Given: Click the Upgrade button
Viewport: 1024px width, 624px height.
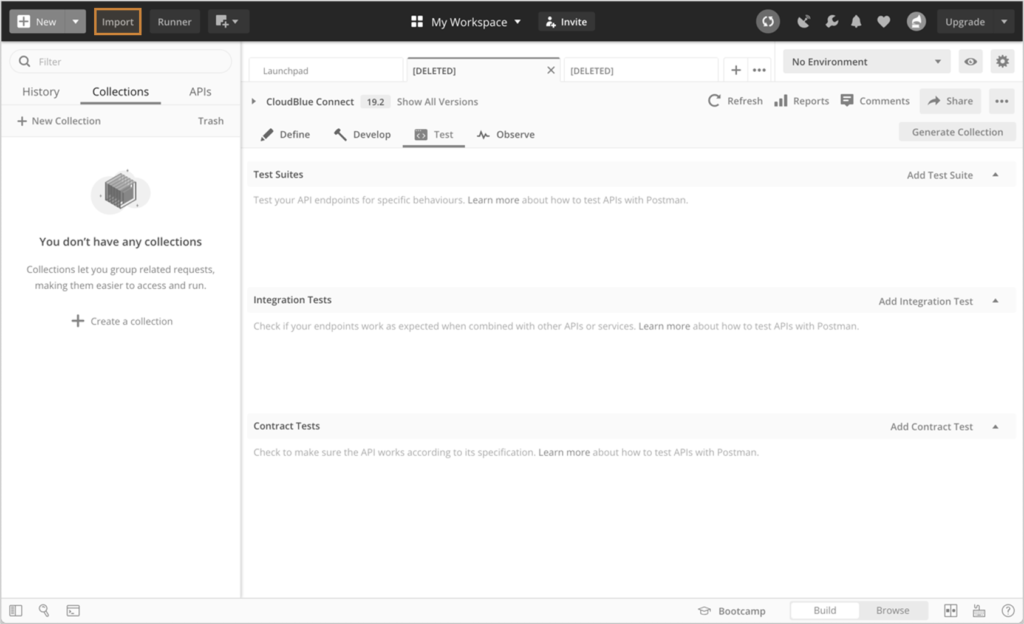Looking at the screenshot, I should click(965, 22).
